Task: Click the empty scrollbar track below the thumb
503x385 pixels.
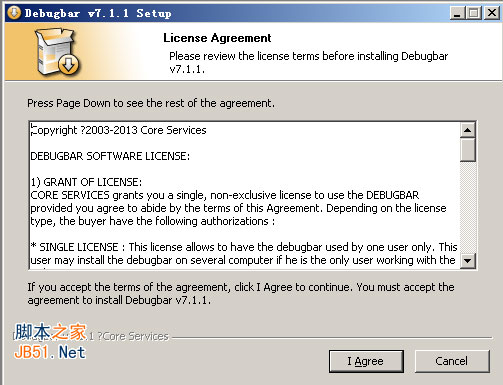Action: point(468,207)
